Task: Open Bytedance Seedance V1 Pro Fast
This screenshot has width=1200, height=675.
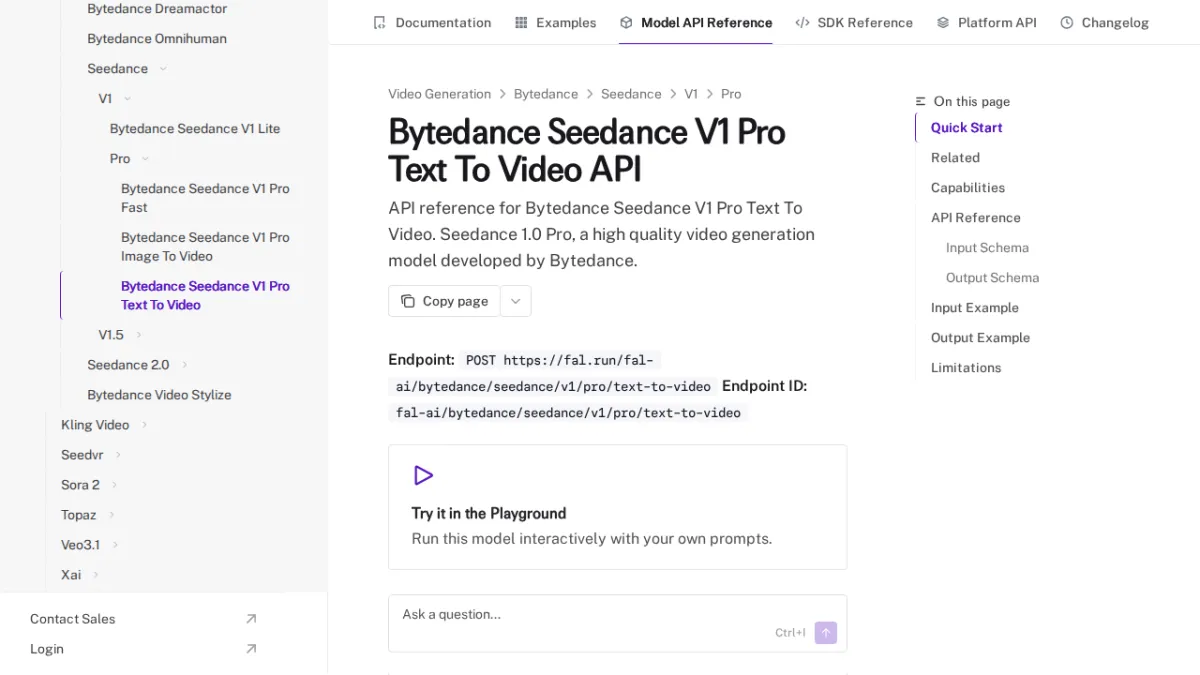Action: (x=205, y=198)
